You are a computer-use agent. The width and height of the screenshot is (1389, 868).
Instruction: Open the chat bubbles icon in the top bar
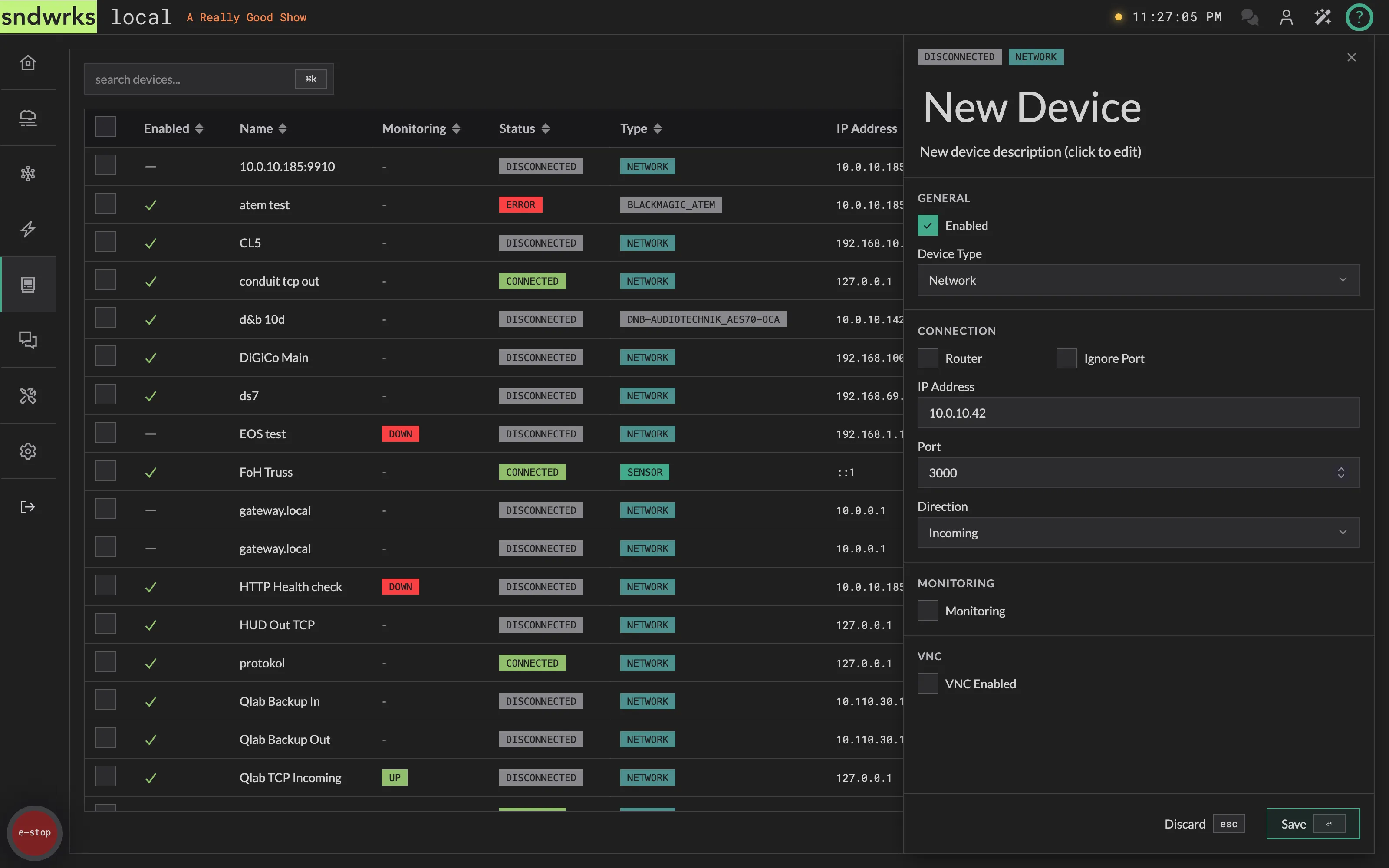click(1250, 17)
